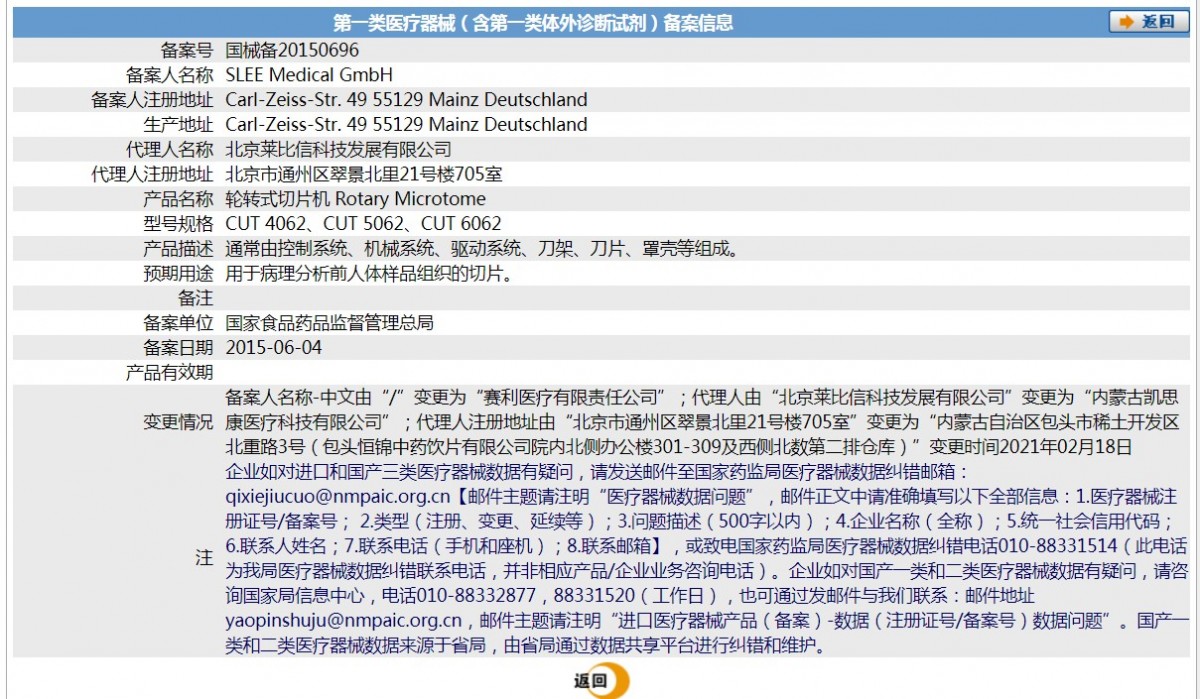Click the 代理人注册地址 field label

(152, 174)
